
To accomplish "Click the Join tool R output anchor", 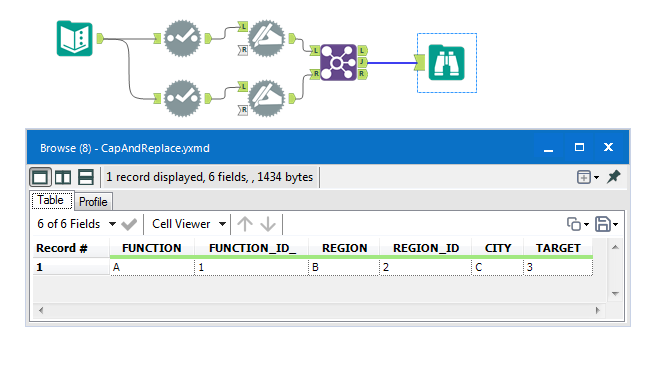I will (x=363, y=74).
